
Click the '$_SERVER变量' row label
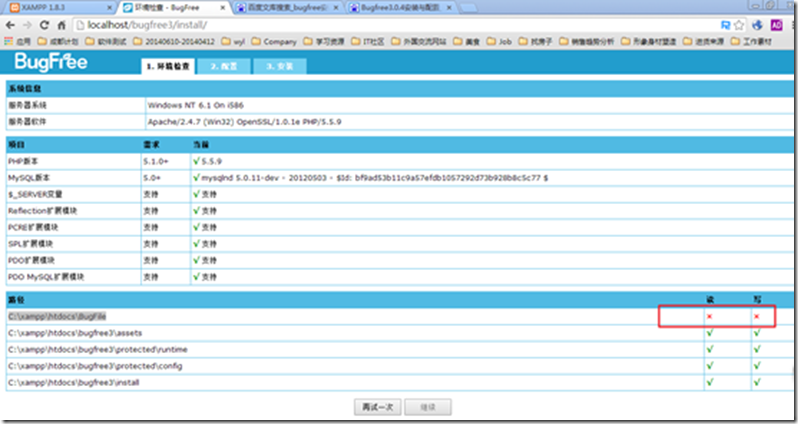[x=35, y=194]
